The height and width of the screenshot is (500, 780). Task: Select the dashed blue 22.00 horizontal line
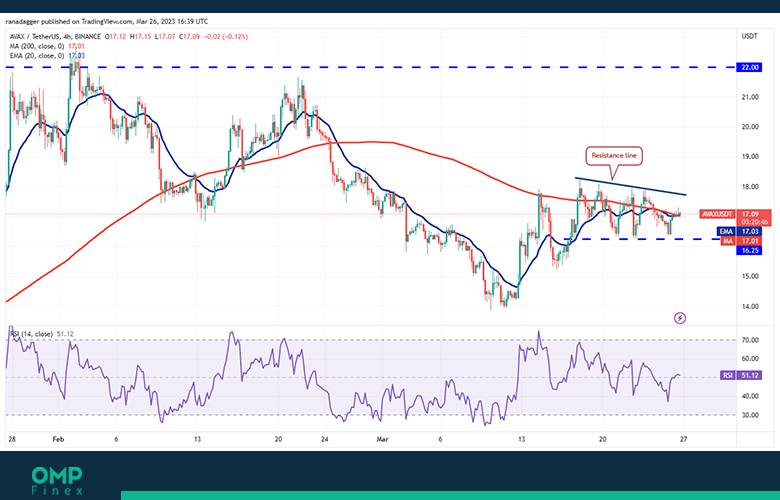click(x=370, y=67)
